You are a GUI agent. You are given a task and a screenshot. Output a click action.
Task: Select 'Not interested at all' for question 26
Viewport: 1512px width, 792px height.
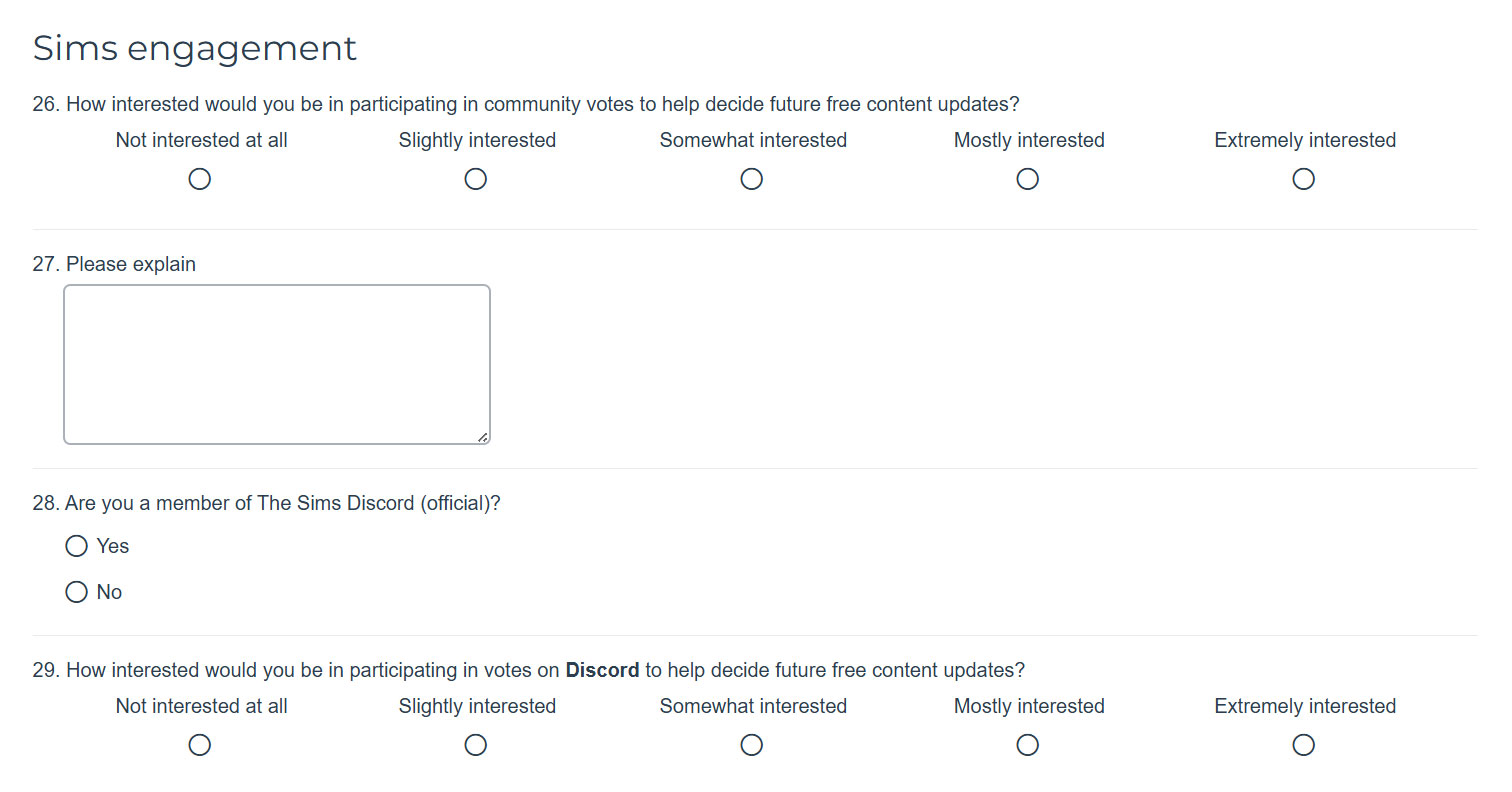click(200, 179)
